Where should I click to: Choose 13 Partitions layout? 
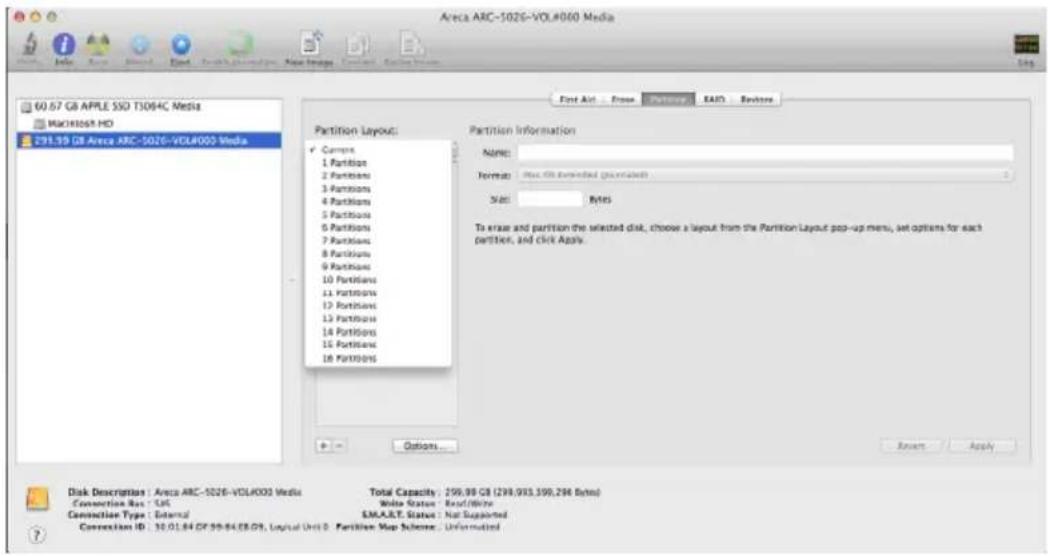coord(378,319)
